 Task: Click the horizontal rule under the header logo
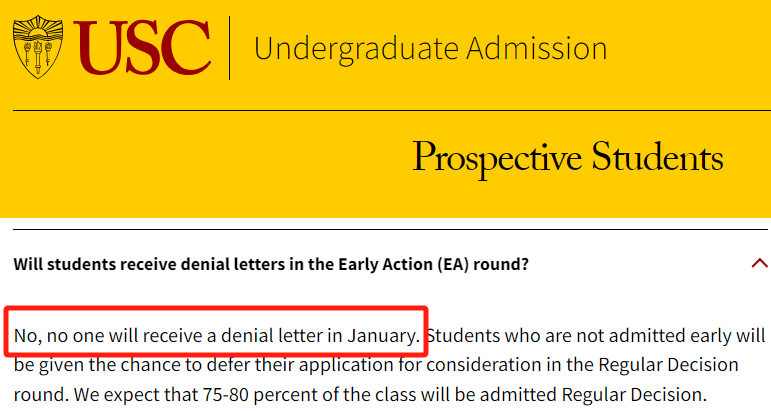(392, 111)
